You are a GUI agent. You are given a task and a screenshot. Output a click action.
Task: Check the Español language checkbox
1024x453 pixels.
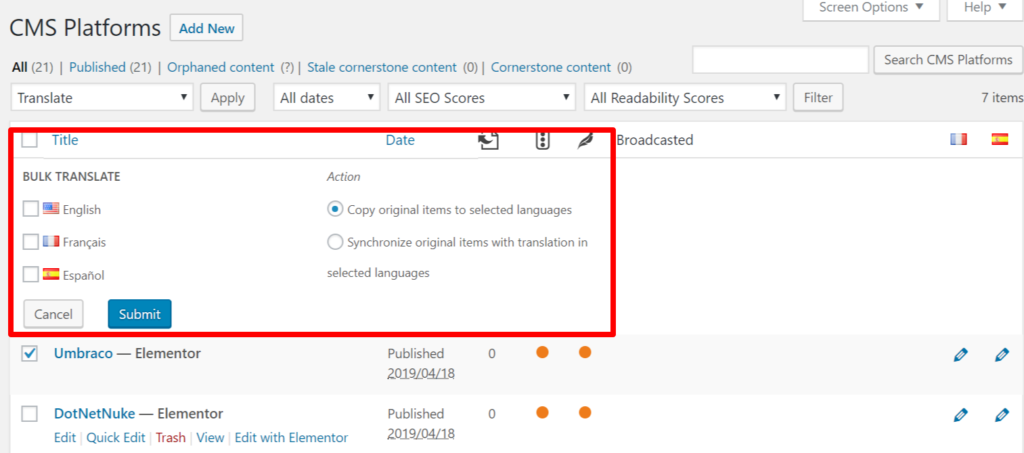pyautogui.click(x=31, y=274)
